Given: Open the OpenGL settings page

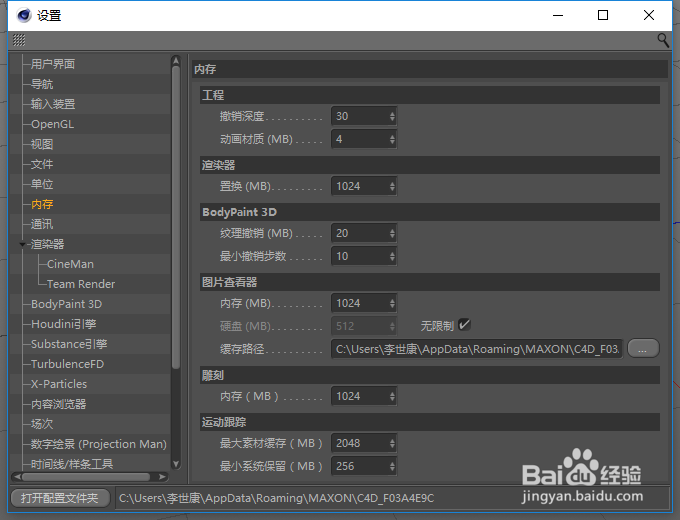Looking at the screenshot, I should pyautogui.click(x=52, y=124).
